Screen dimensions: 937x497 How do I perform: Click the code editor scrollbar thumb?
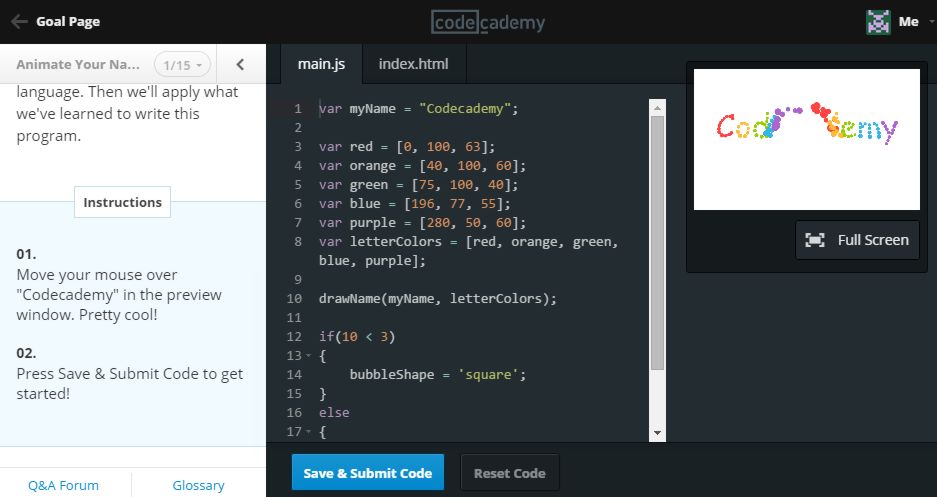657,243
